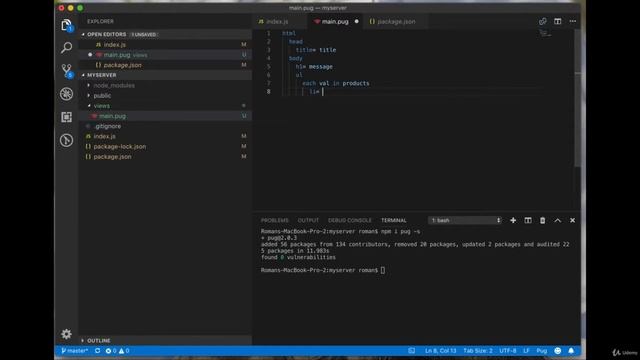The width and height of the screenshot is (640, 360).
Task: Open the Explorer view in activity bar
Action: [67, 25]
